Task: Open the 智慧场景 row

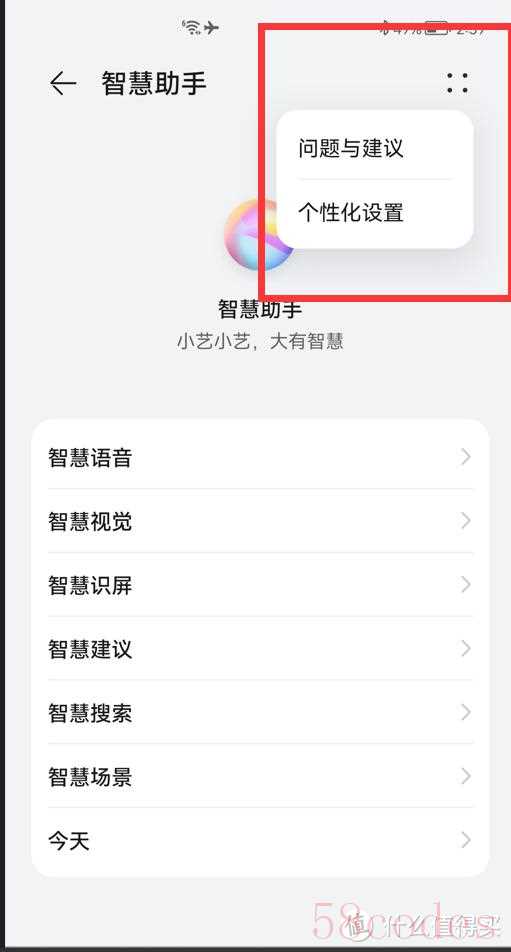Action: [260, 776]
